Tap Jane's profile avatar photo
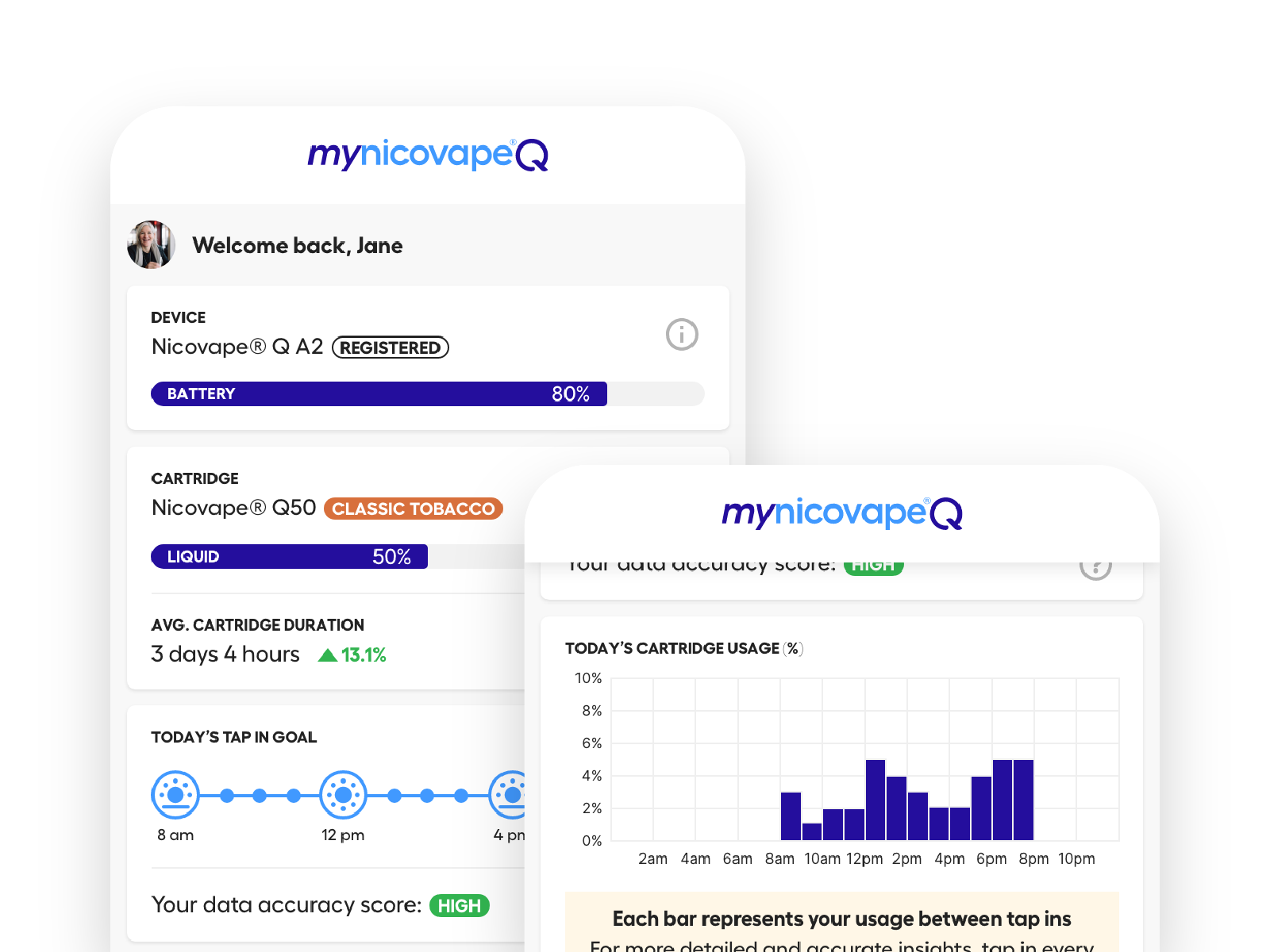 coord(151,244)
